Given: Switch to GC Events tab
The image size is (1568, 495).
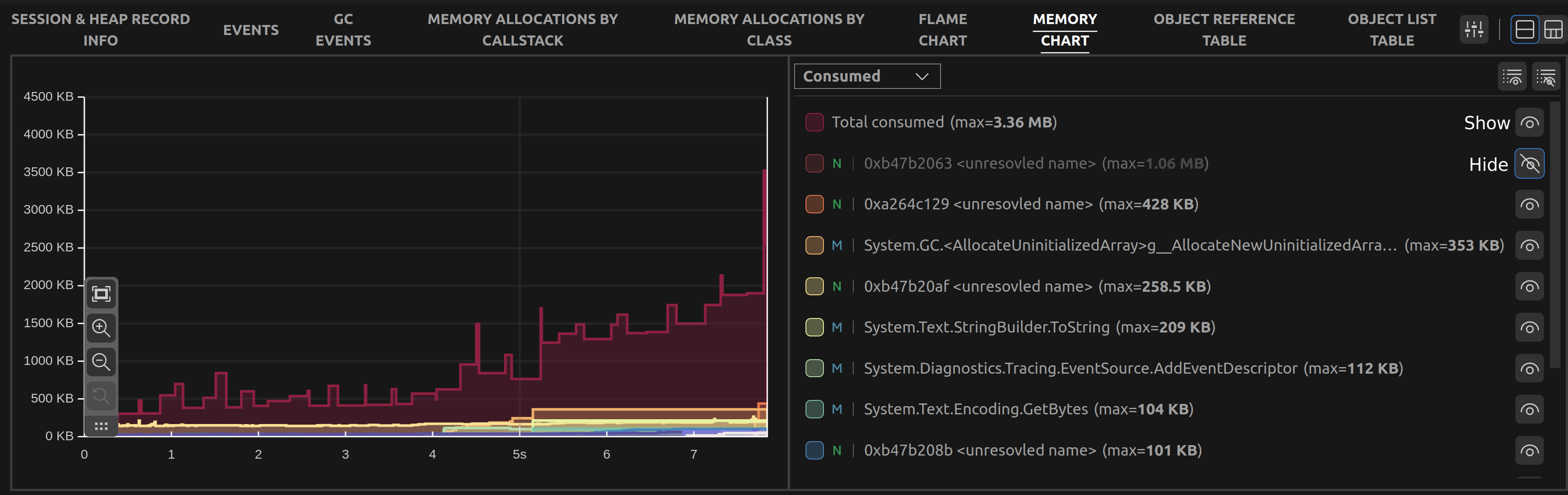Looking at the screenshot, I should [343, 30].
